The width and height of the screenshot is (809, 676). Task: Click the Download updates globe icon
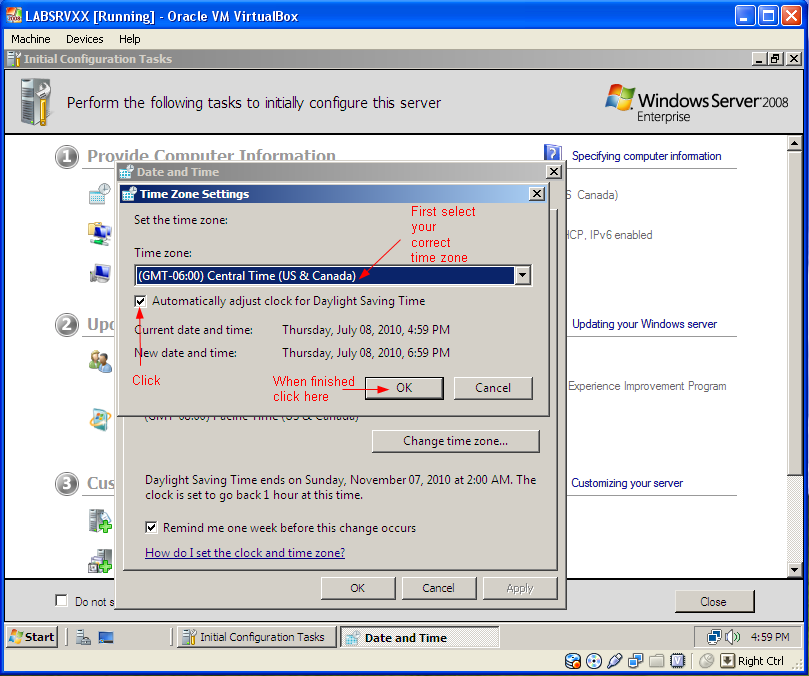coord(100,419)
